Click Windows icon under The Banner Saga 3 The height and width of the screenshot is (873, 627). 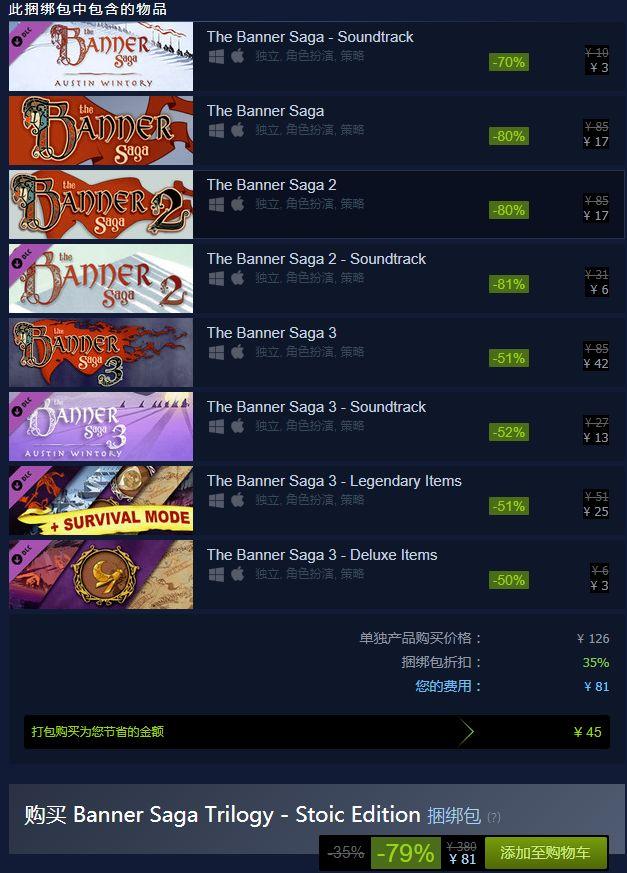[216, 352]
